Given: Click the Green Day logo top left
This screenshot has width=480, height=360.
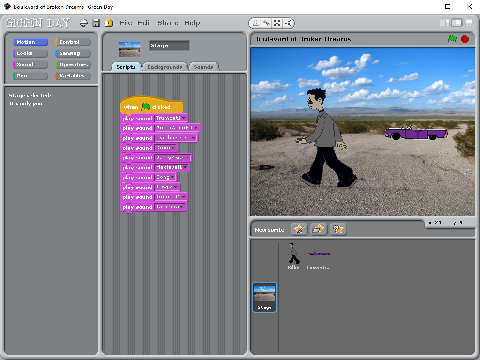Looking at the screenshot, I should click(x=38, y=23).
